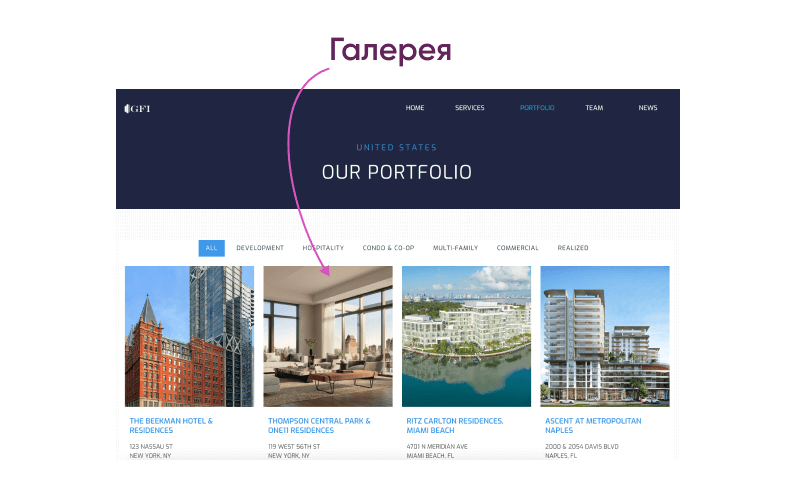Viewport: 800px width, 478px height.
Task: Open the Home menu item
Action: [x=415, y=108]
